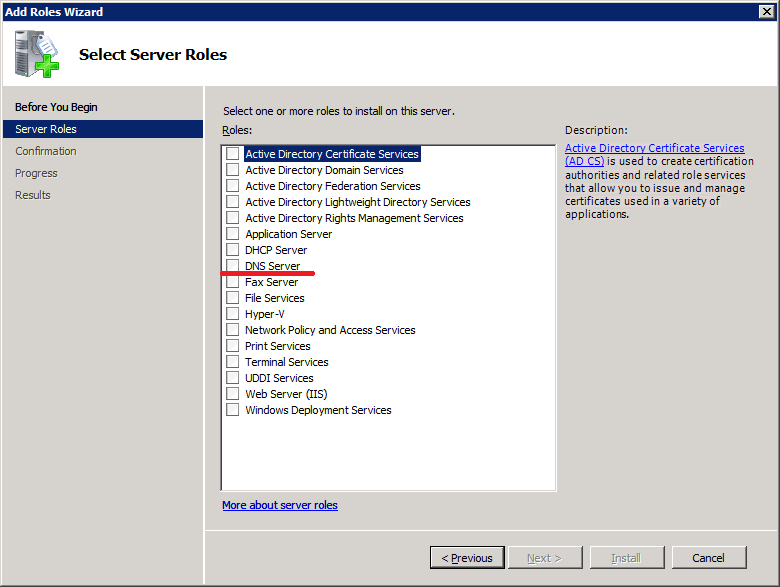Tick Windows Deployment Services checkbox
Image resolution: width=780 pixels, height=587 pixels.
(x=232, y=410)
